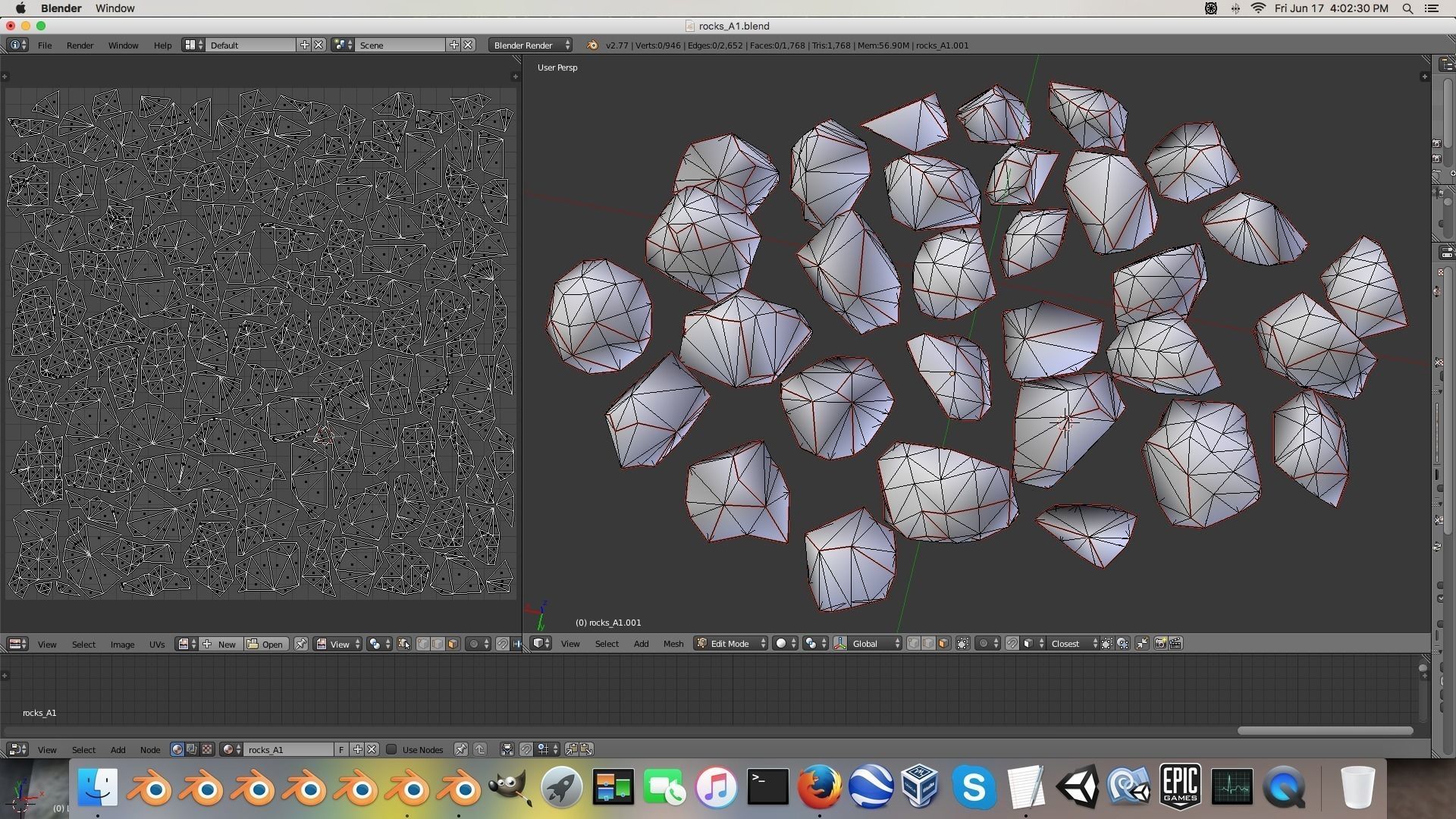1456x819 pixels.
Task: Toggle the snap magnet in 3D viewport header
Action: pos(1012,644)
